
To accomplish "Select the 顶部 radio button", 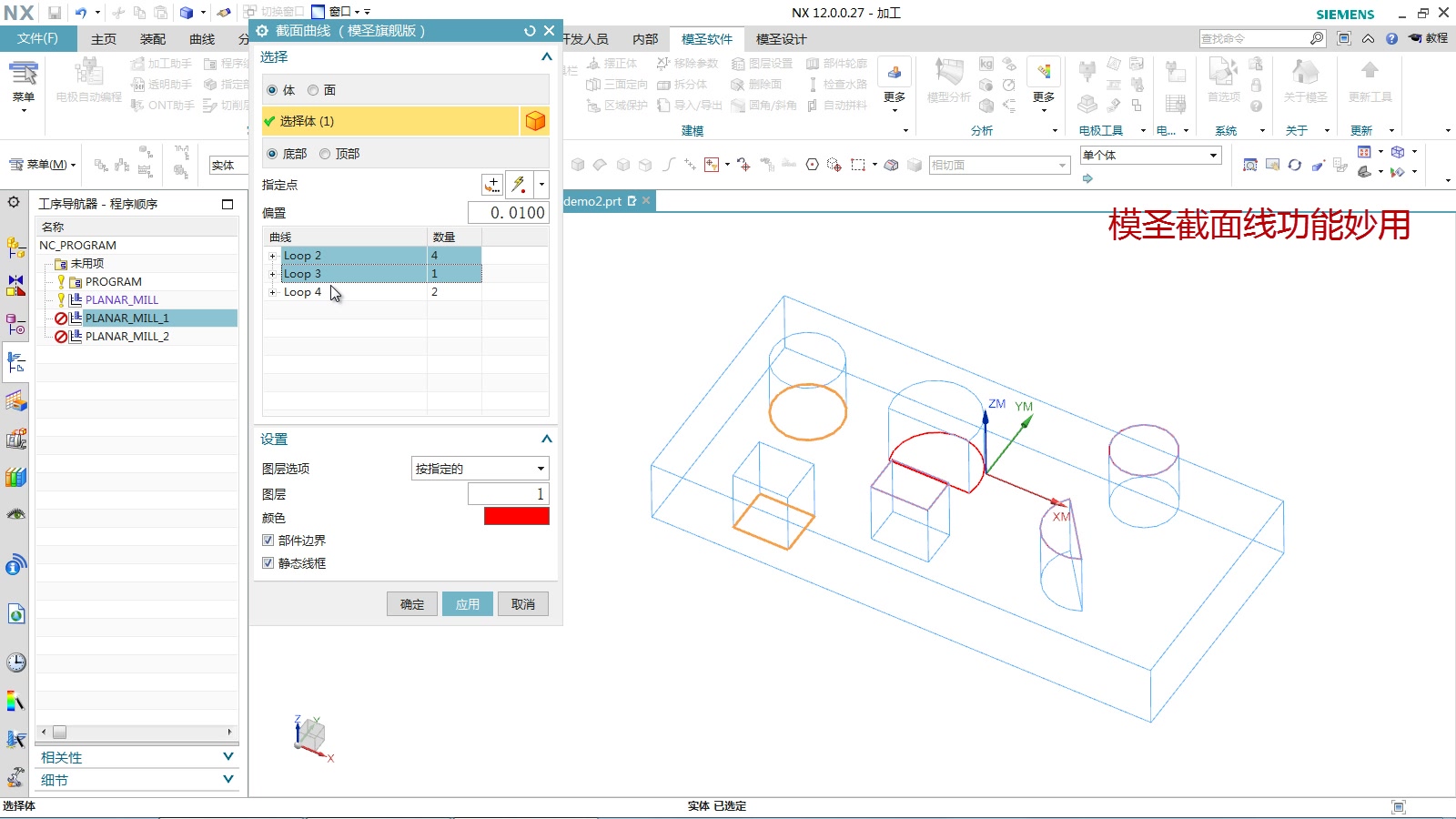I will click(325, 154).
